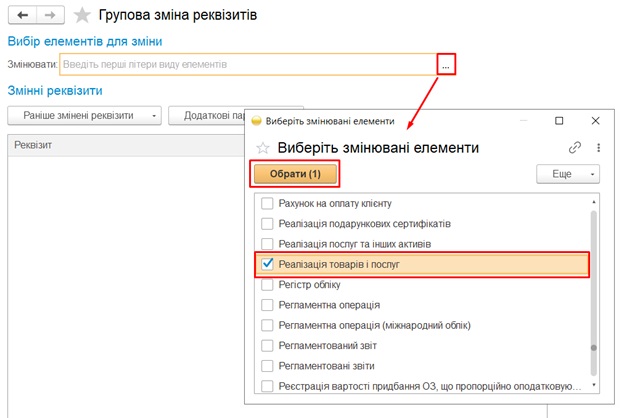Select Реалізація послуг та інших активів row

pyautogui.click(x=355, y=243)
